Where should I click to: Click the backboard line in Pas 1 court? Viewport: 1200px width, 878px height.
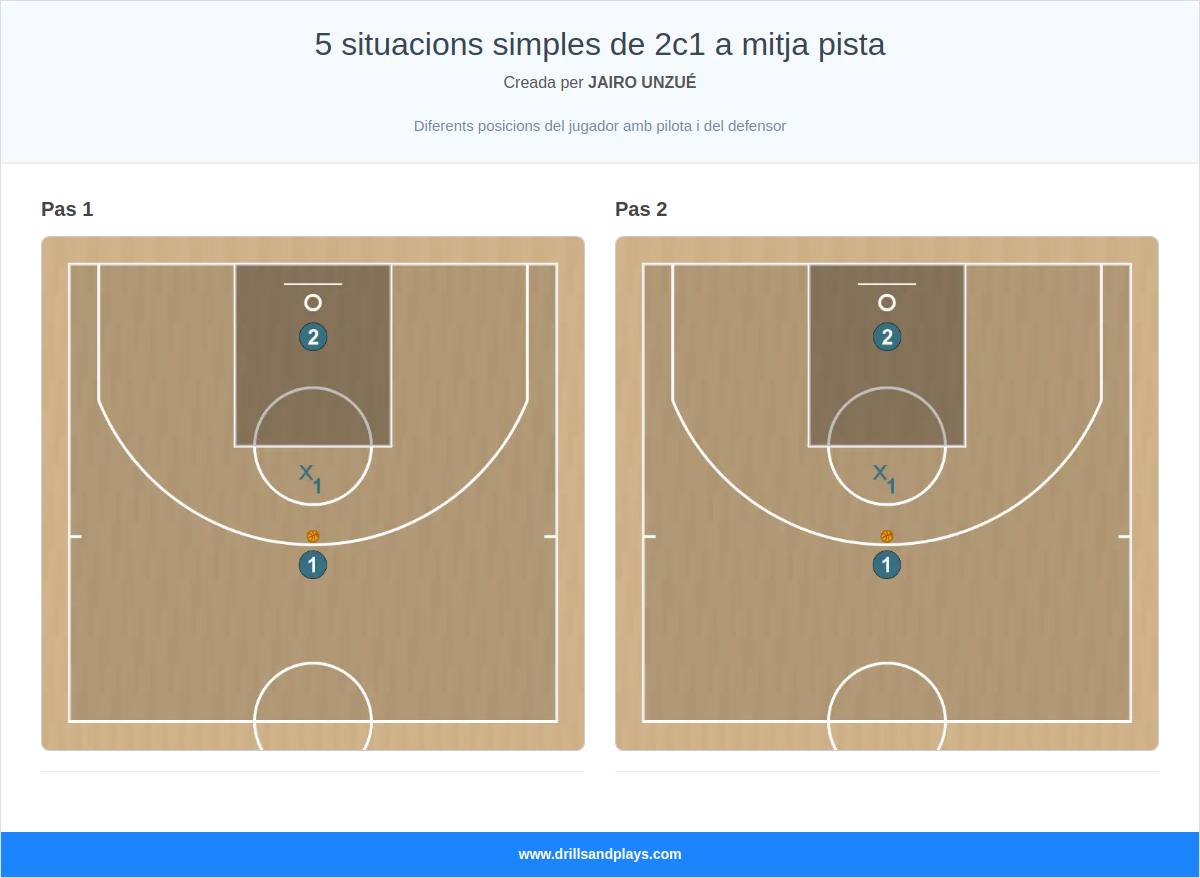click(313, 284)
